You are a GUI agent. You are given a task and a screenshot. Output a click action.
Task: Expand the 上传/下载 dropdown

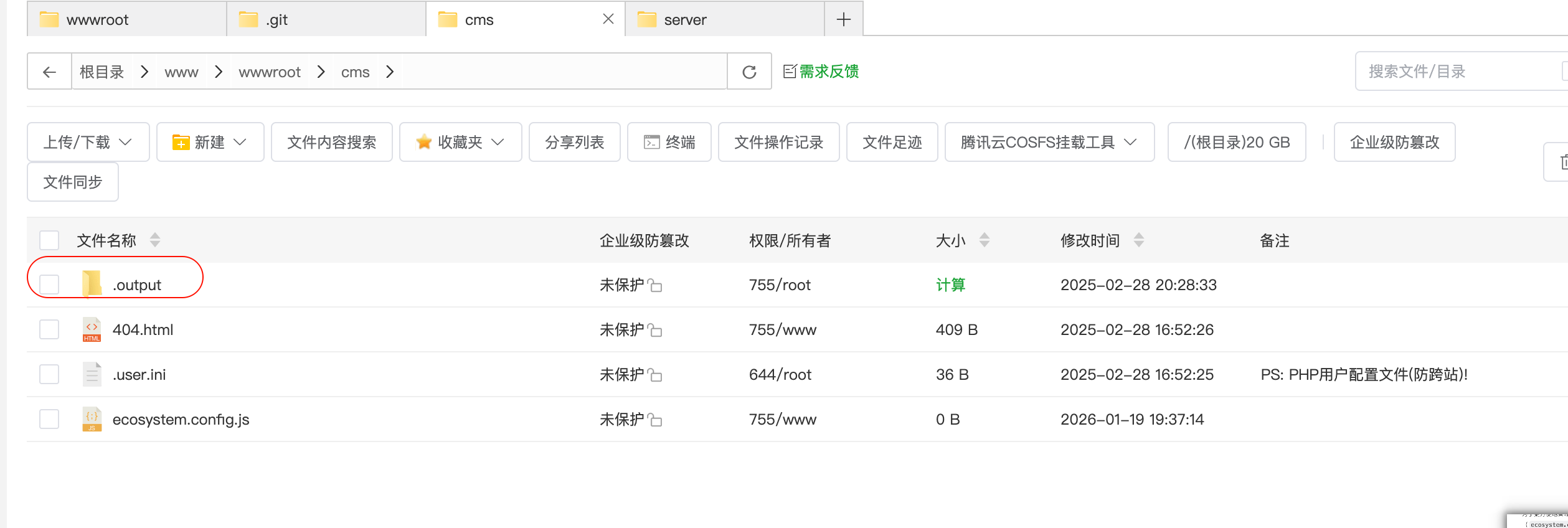[88, 142]
